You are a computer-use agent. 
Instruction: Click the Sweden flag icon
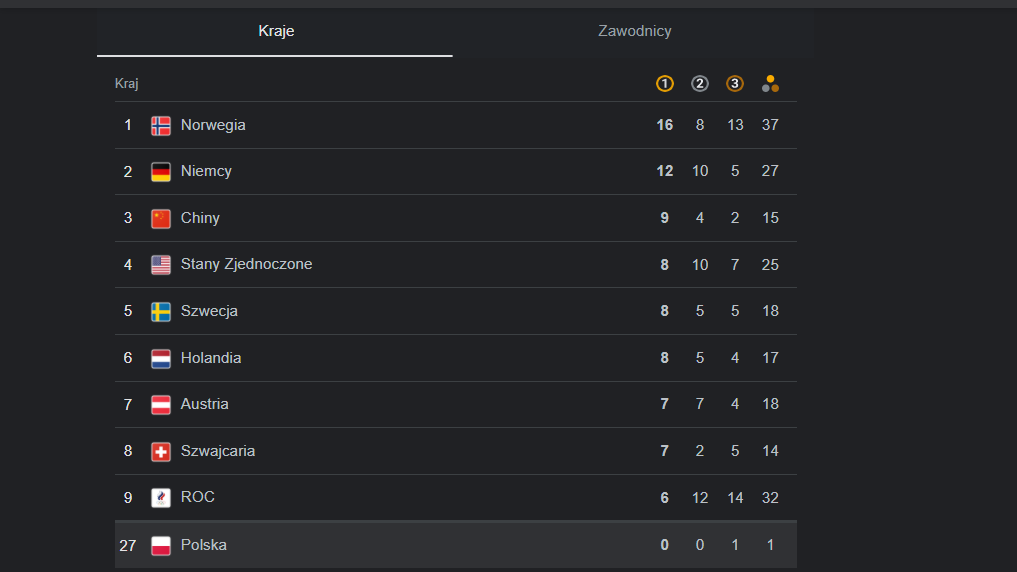point(161,311)
